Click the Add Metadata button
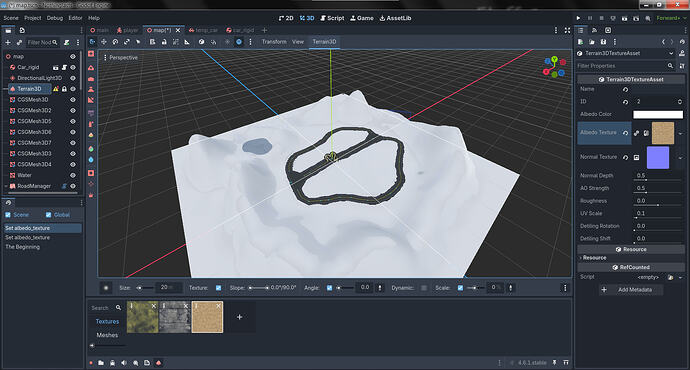 pos(630,289)
